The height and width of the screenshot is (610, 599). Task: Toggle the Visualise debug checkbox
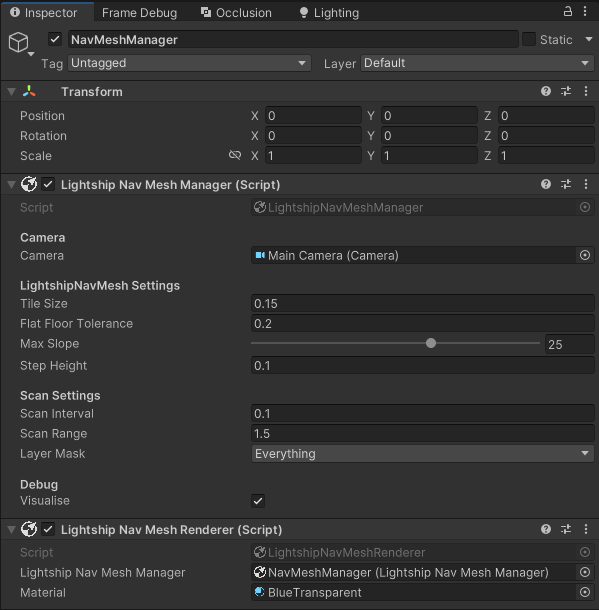(x=258, y=501)
